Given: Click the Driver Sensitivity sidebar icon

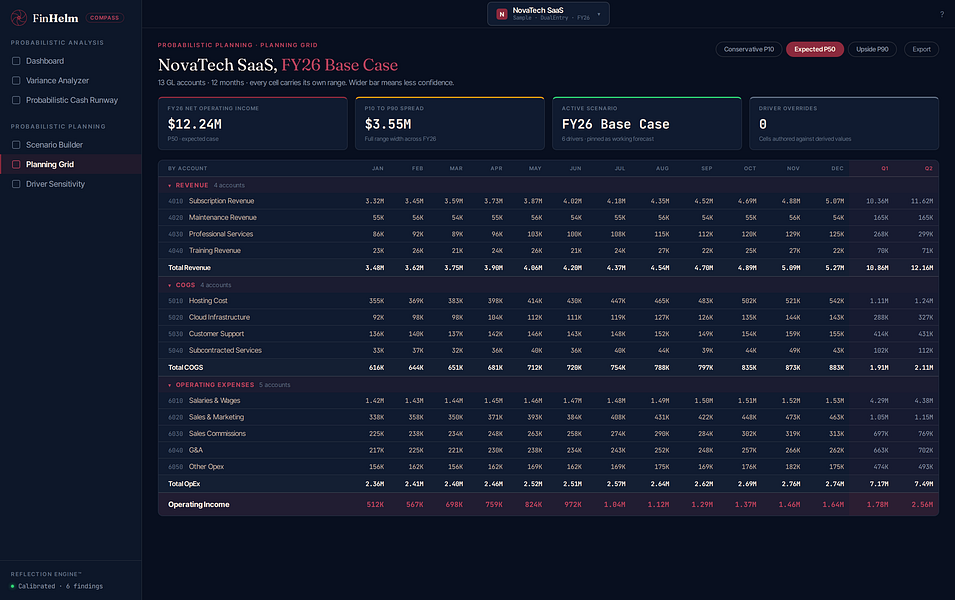Looking at the screenshot, I should point(16,184).
